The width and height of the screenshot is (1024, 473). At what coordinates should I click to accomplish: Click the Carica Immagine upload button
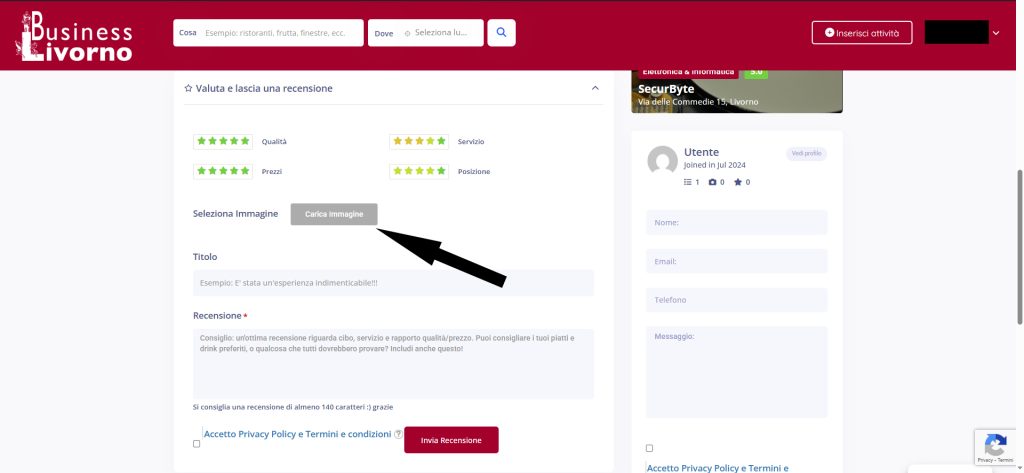[x=334, y=214]
